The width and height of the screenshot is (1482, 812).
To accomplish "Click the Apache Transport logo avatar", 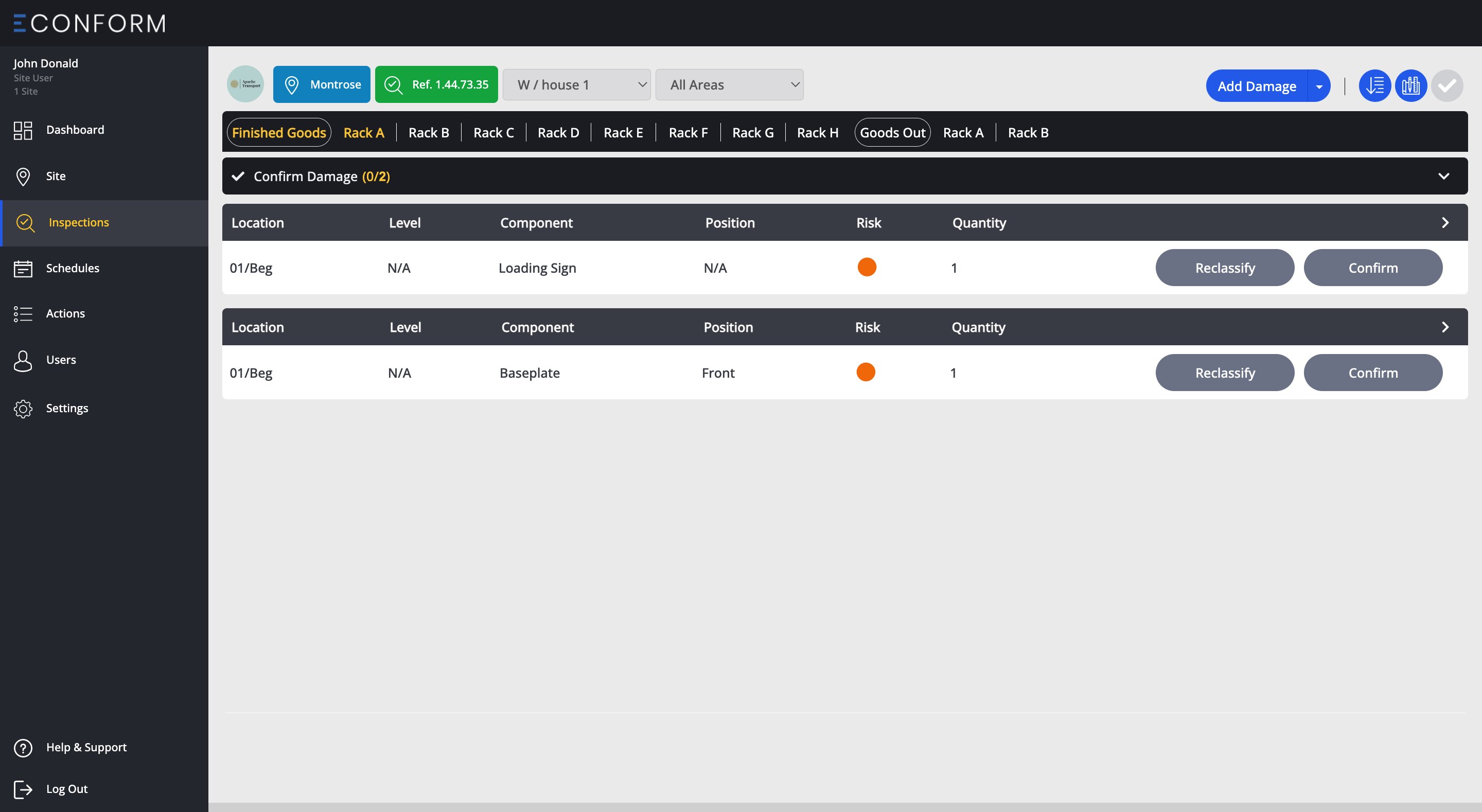I will pyautogui.click(x=245, y=84).
